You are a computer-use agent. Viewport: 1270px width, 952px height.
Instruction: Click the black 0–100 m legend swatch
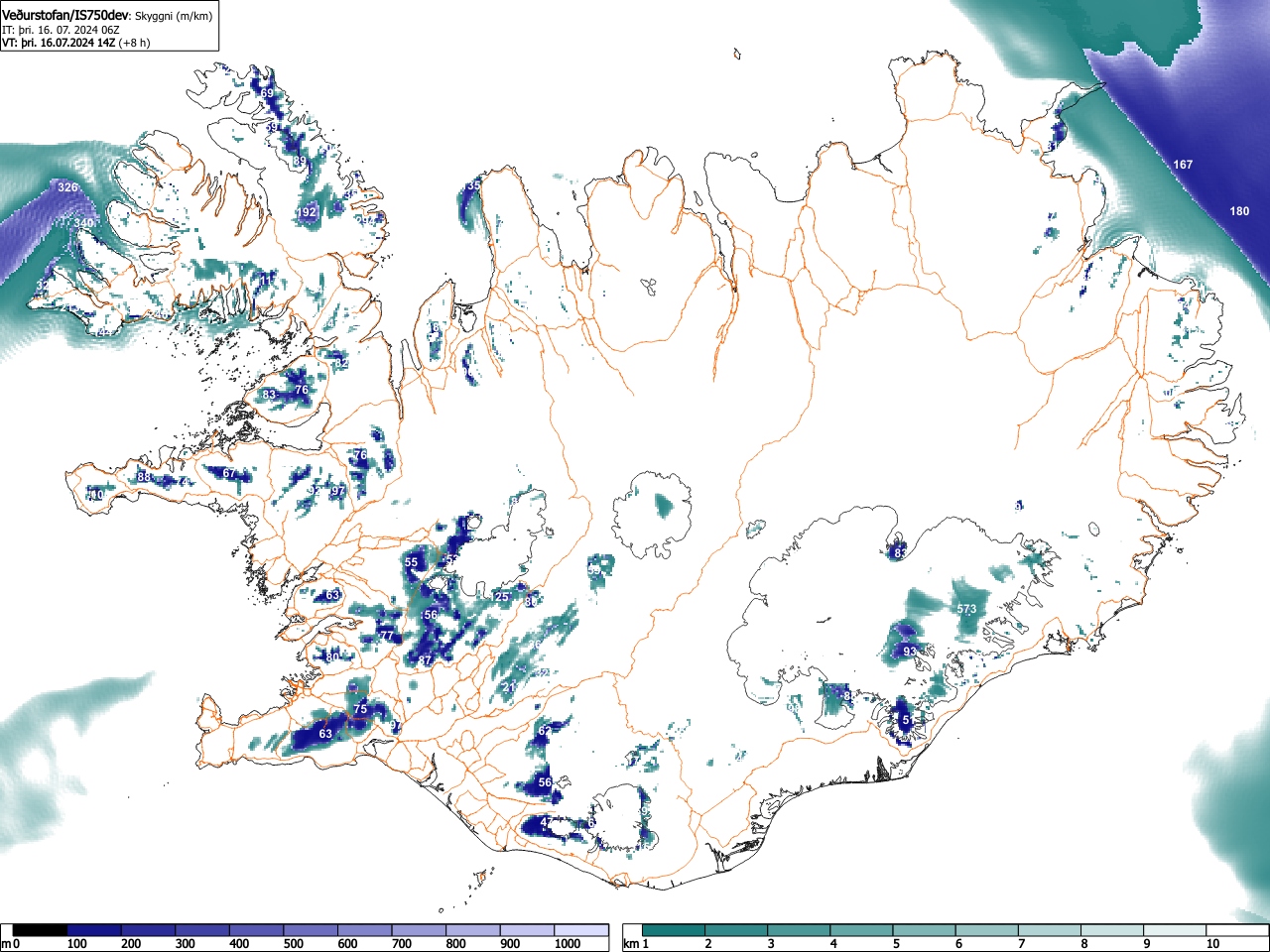pyautogui.click(x=40, y=930)
